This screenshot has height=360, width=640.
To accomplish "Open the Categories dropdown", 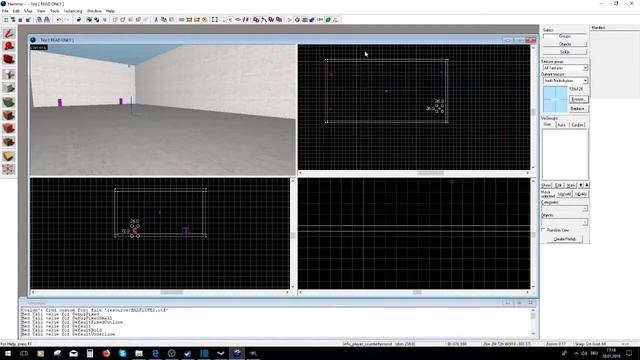I will (x=564, y=209).
